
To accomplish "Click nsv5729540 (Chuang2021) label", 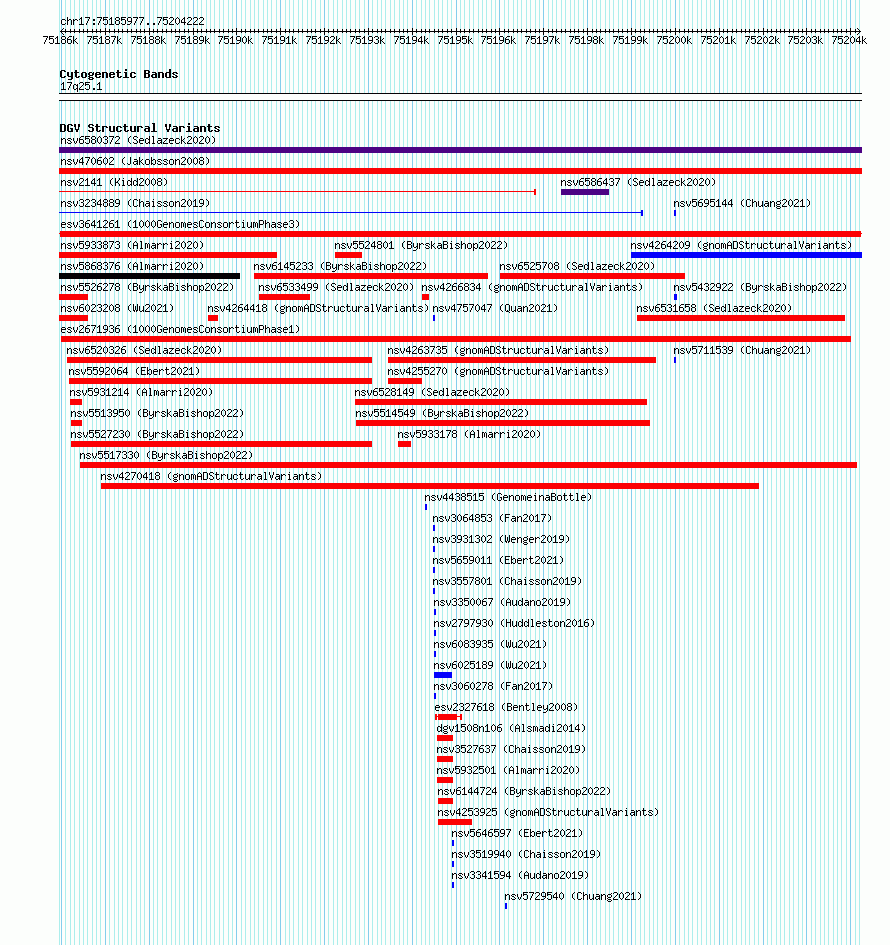I will click(x=573, y=897).
